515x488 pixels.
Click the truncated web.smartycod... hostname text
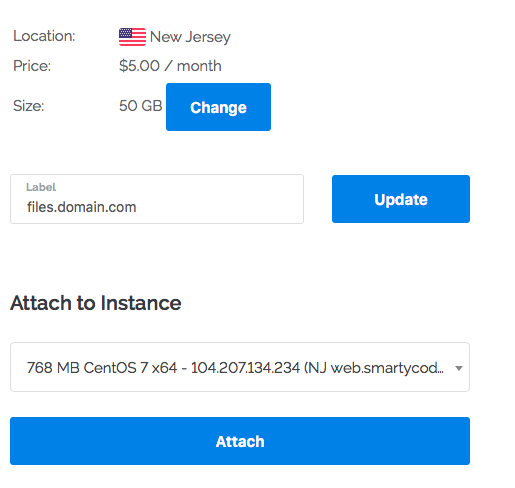click(x=387, y=368)
